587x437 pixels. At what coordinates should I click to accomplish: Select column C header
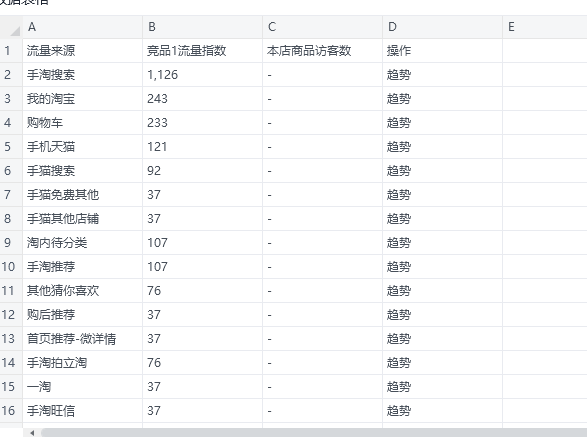(x=323, y=27)
